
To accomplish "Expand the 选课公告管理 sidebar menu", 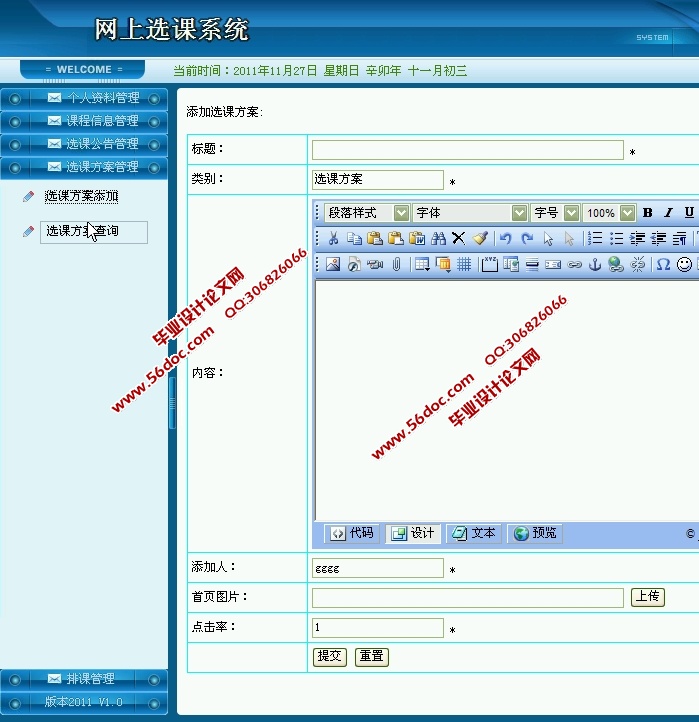I will 84,144.
